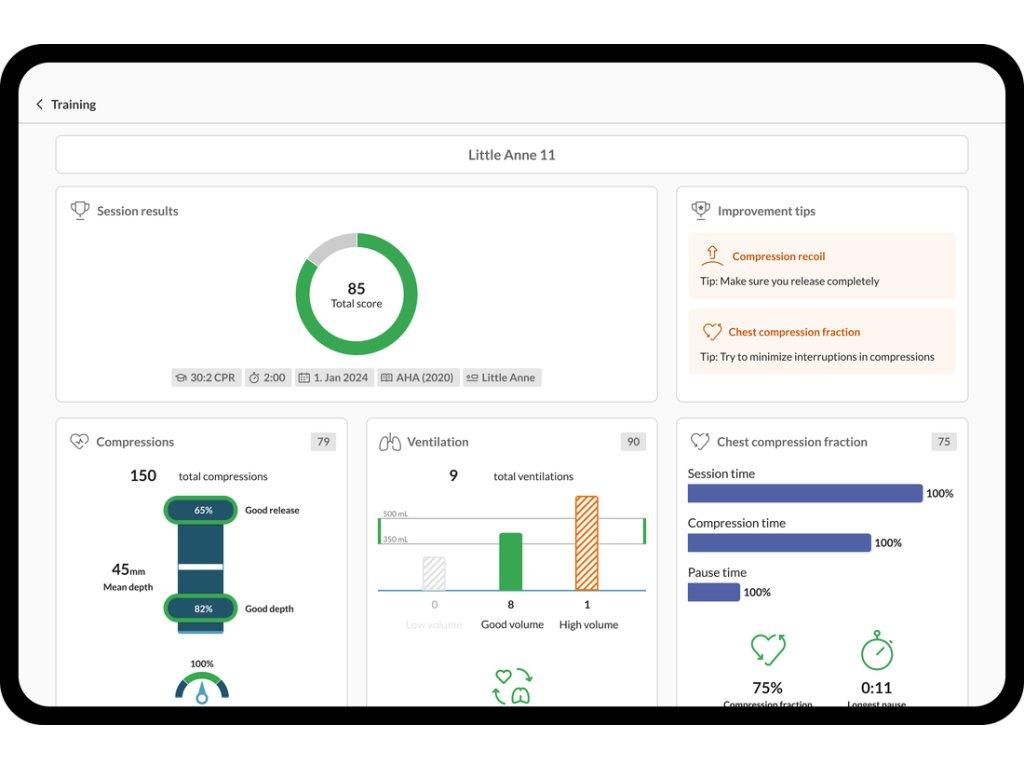This screenshot has width=1024, height=768.
Task: Click the High volume label
Action: (588, 624)
